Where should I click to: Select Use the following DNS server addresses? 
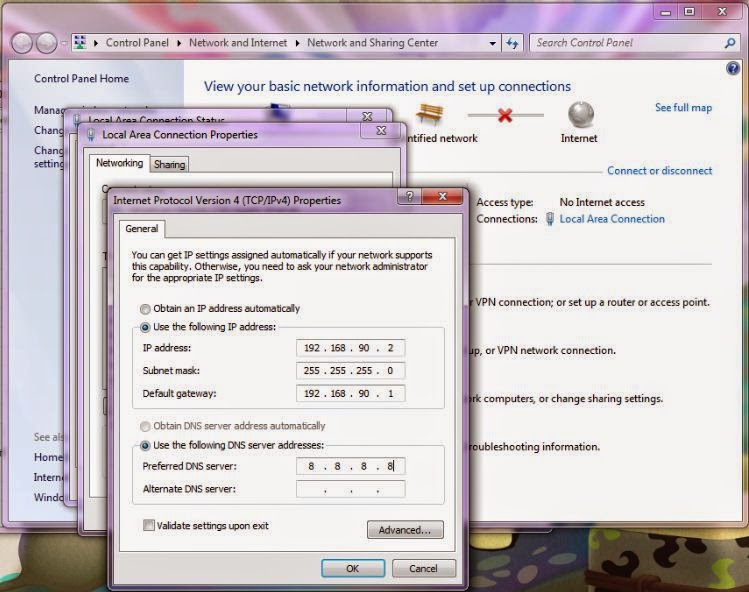145,445
